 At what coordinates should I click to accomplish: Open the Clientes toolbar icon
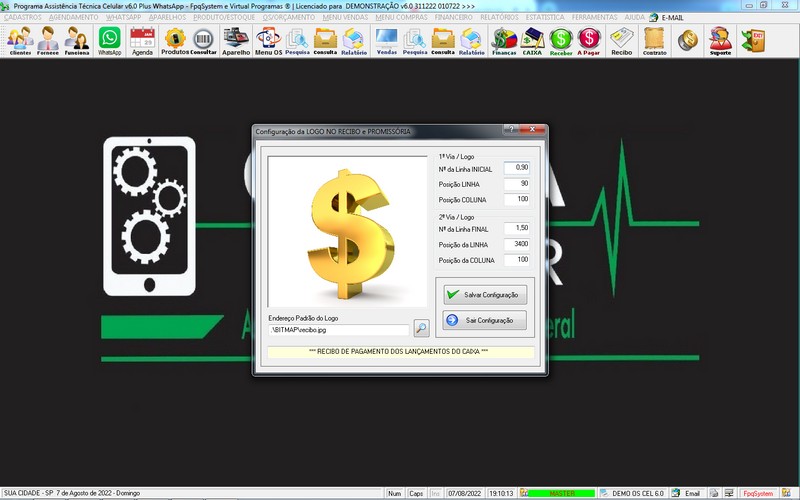20,41
